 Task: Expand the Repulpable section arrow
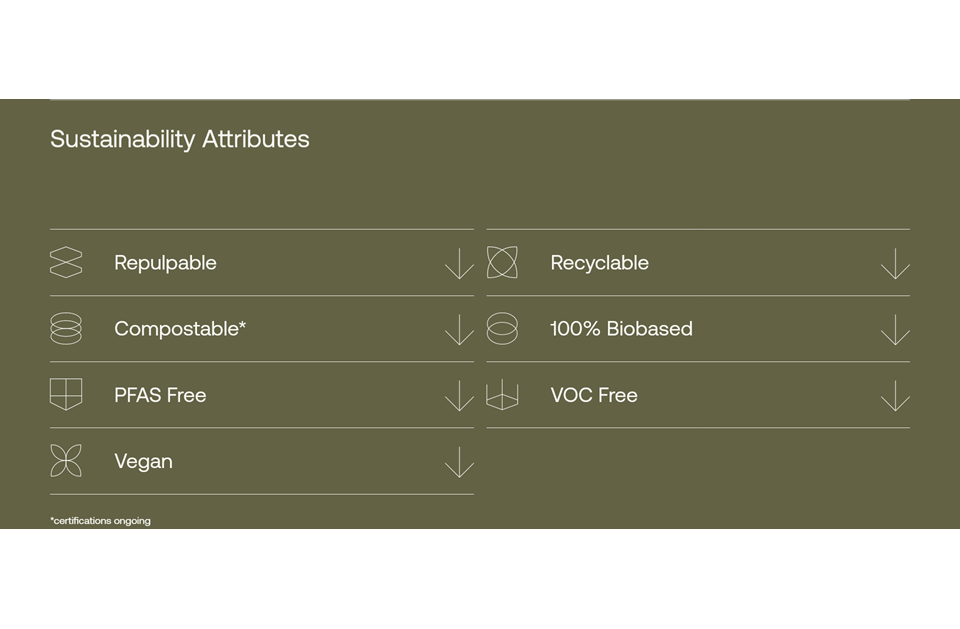pyautogui.click(x=459, y=263)
